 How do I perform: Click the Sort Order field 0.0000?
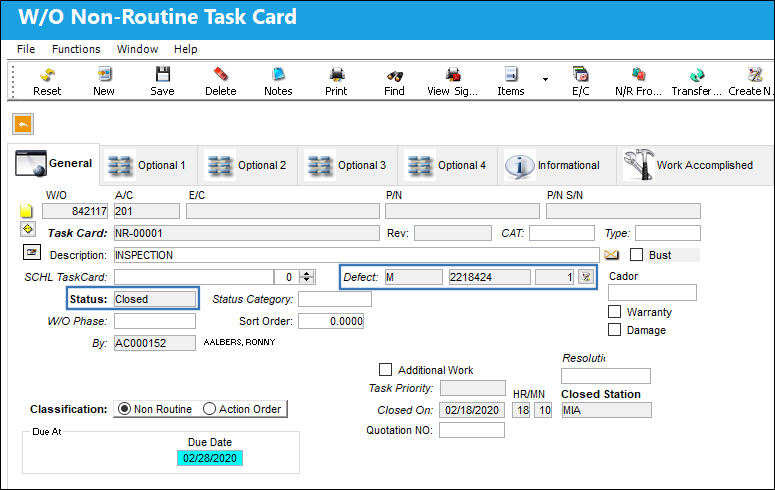pyautogui.click(x=331, y=321)
